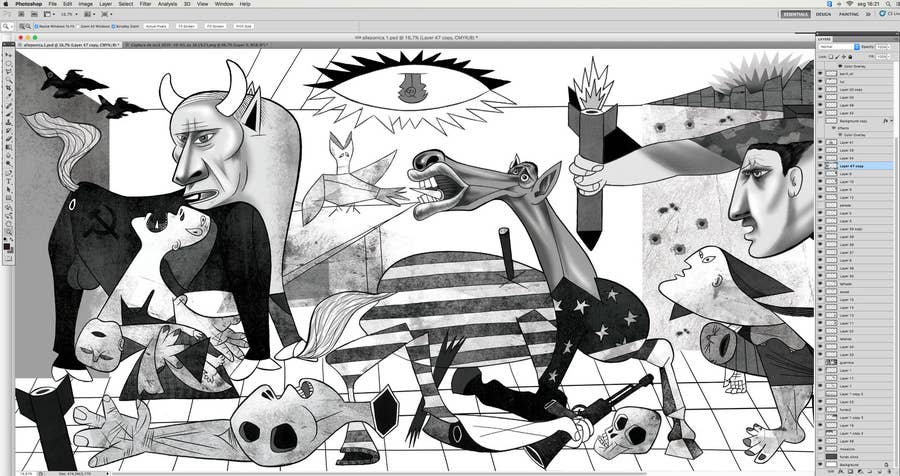Select the Crop tool
The width and height of the screenshot is (900, 476).
tap(9, 90)
